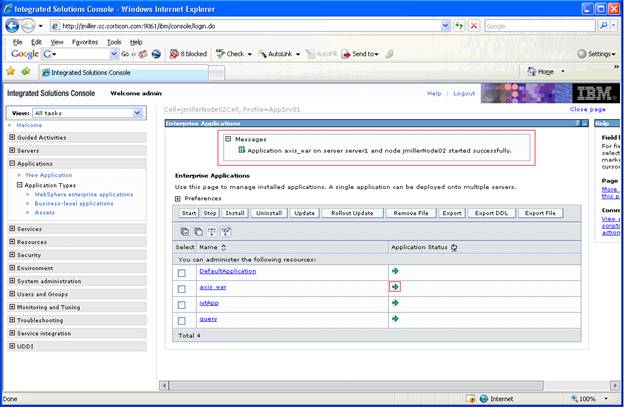The image size is (624, 408).
Task: Open the View menu
Action: (x=57, y=42)
